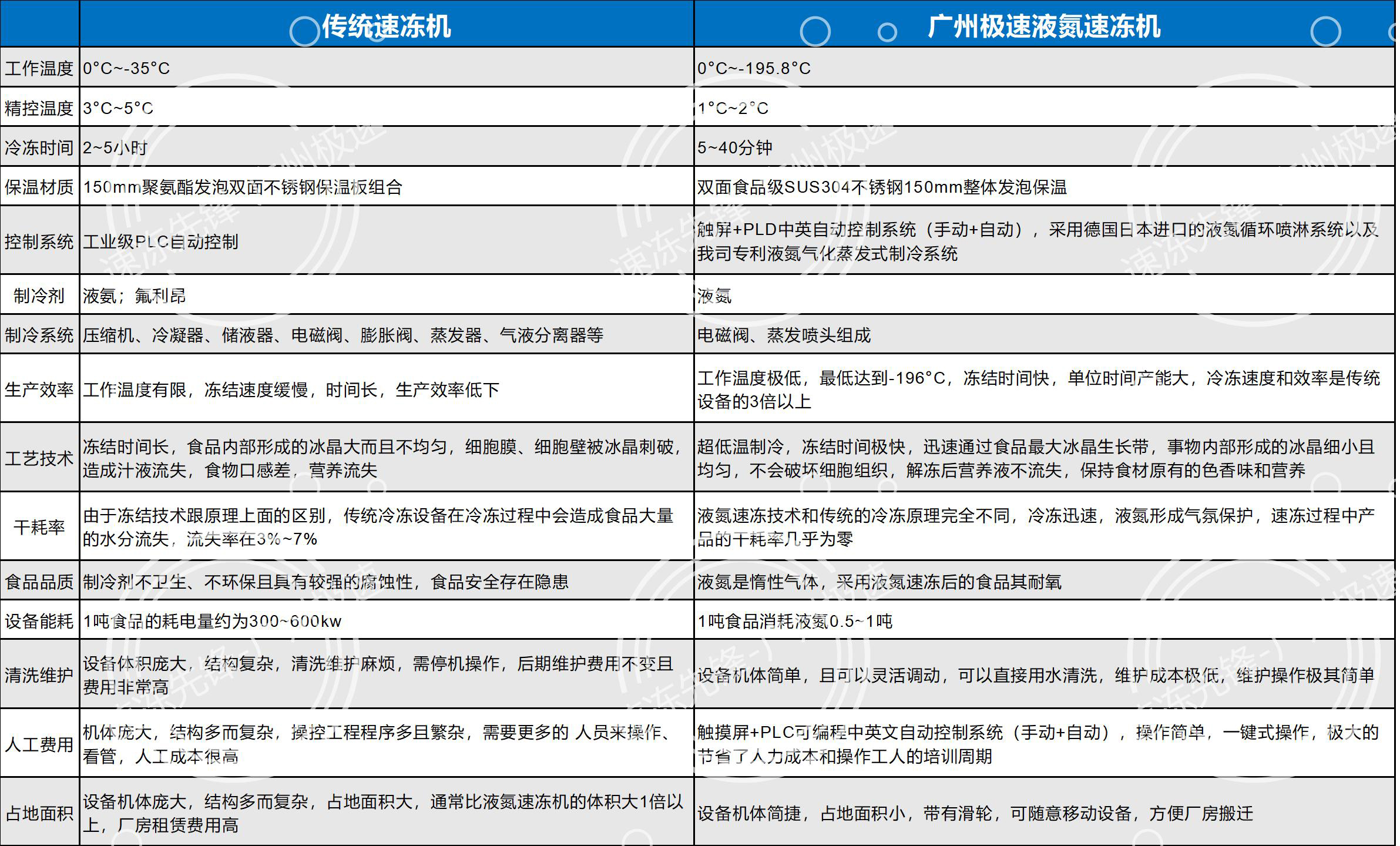The height and width of the screenshot is (846, 1400).
Task: Select the 冷冻时间 row label
Action: tap(39, 146)
